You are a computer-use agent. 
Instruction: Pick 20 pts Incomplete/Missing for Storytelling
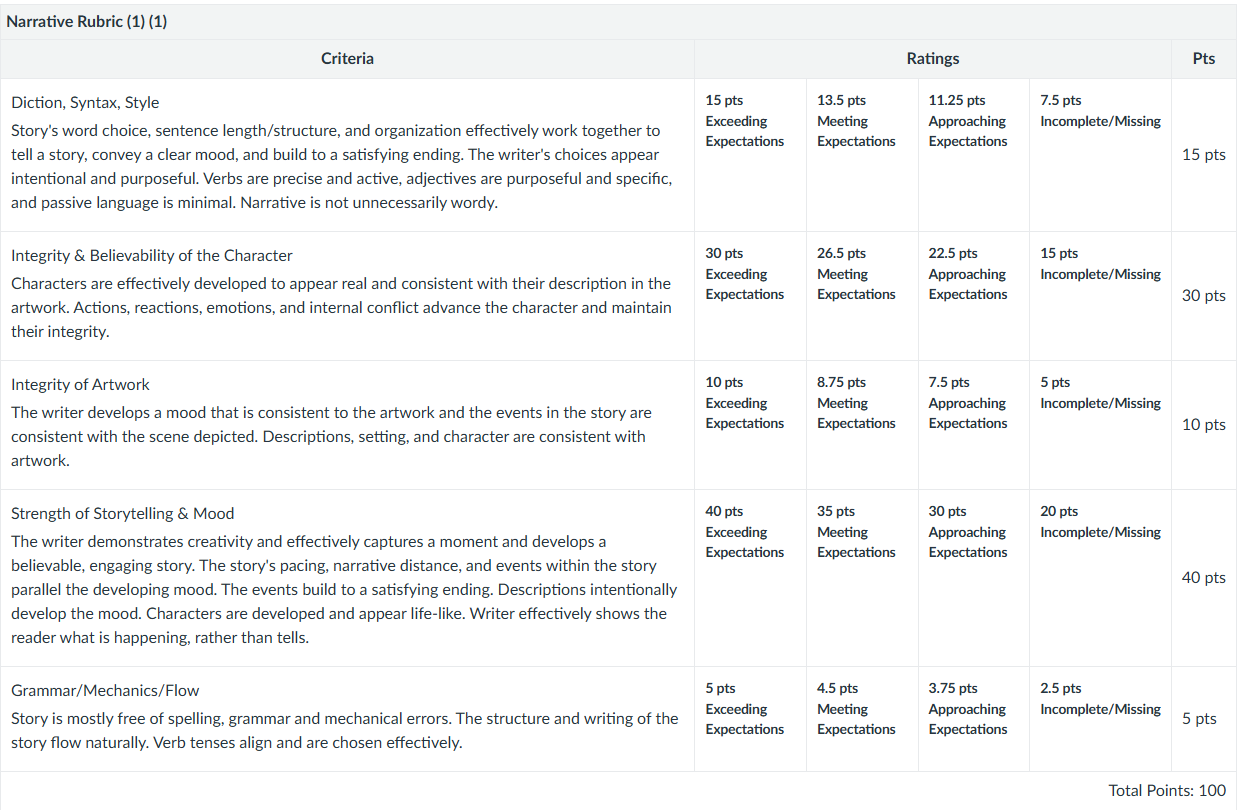[1100, 522]
